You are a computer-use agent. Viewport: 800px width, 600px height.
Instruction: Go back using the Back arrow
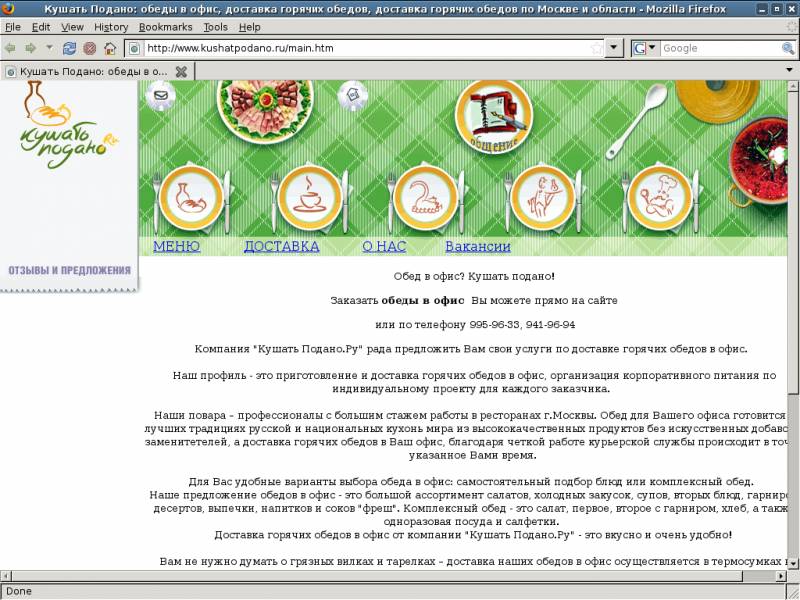[x=10, y=48]
